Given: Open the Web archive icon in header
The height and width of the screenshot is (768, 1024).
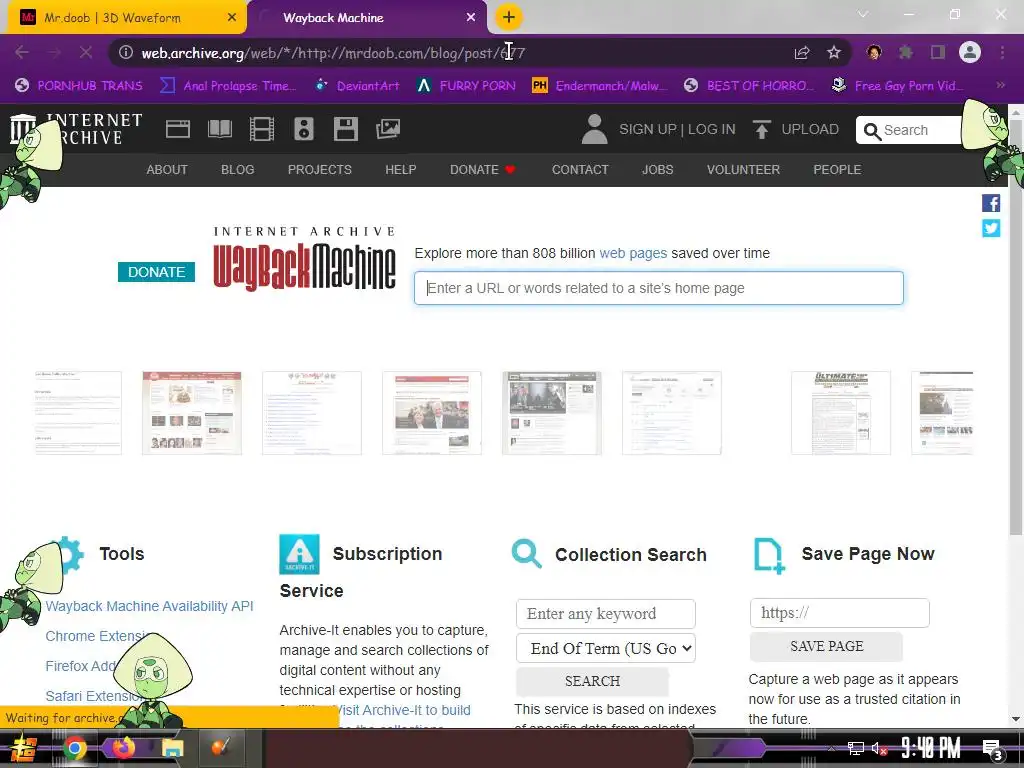Looking at the screenshot, I should tap(178, 129).
